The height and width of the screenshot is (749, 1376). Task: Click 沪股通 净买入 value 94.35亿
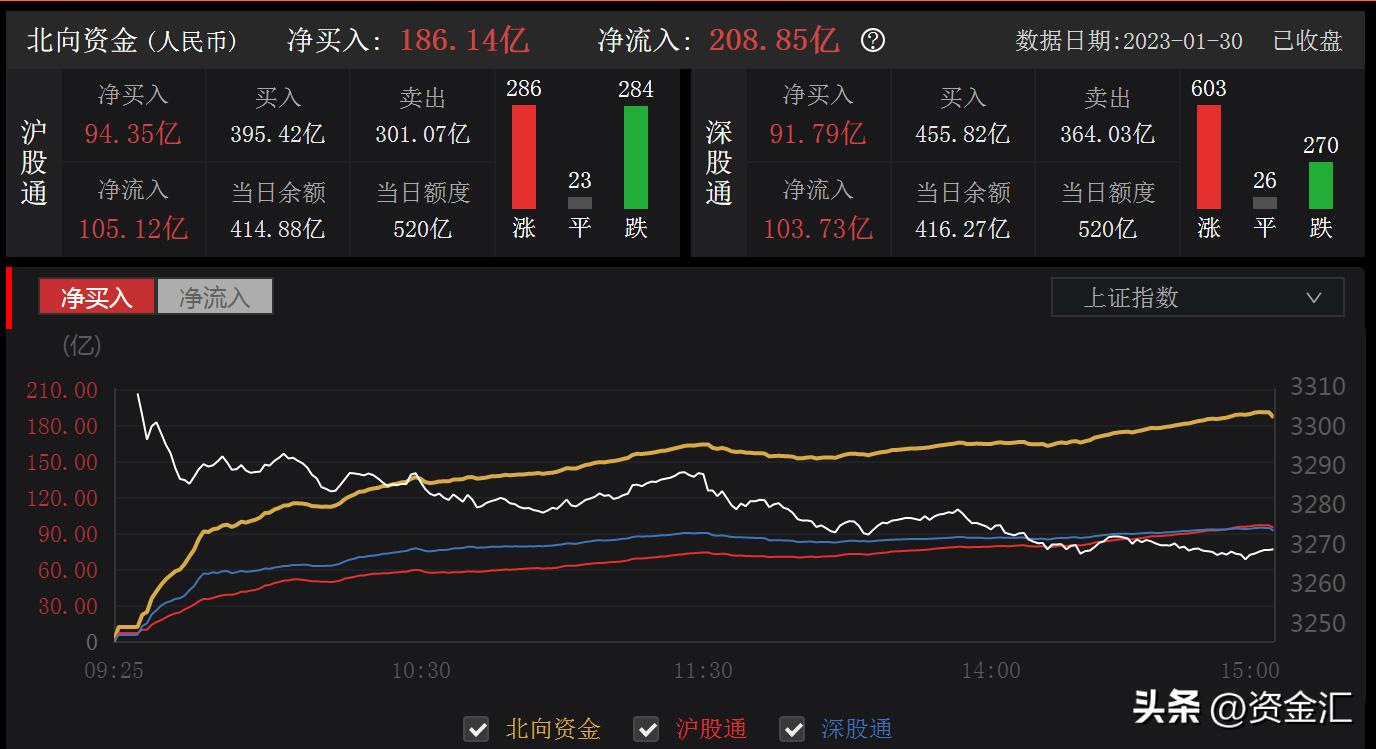click(132, 133)
